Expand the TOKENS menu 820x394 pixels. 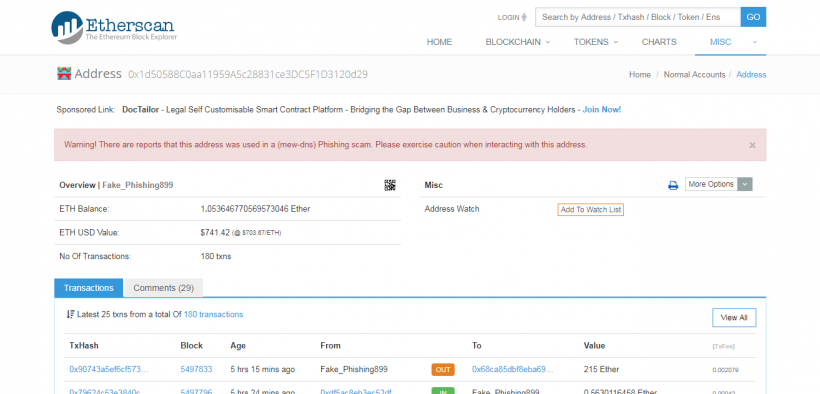tap(596, 42)
